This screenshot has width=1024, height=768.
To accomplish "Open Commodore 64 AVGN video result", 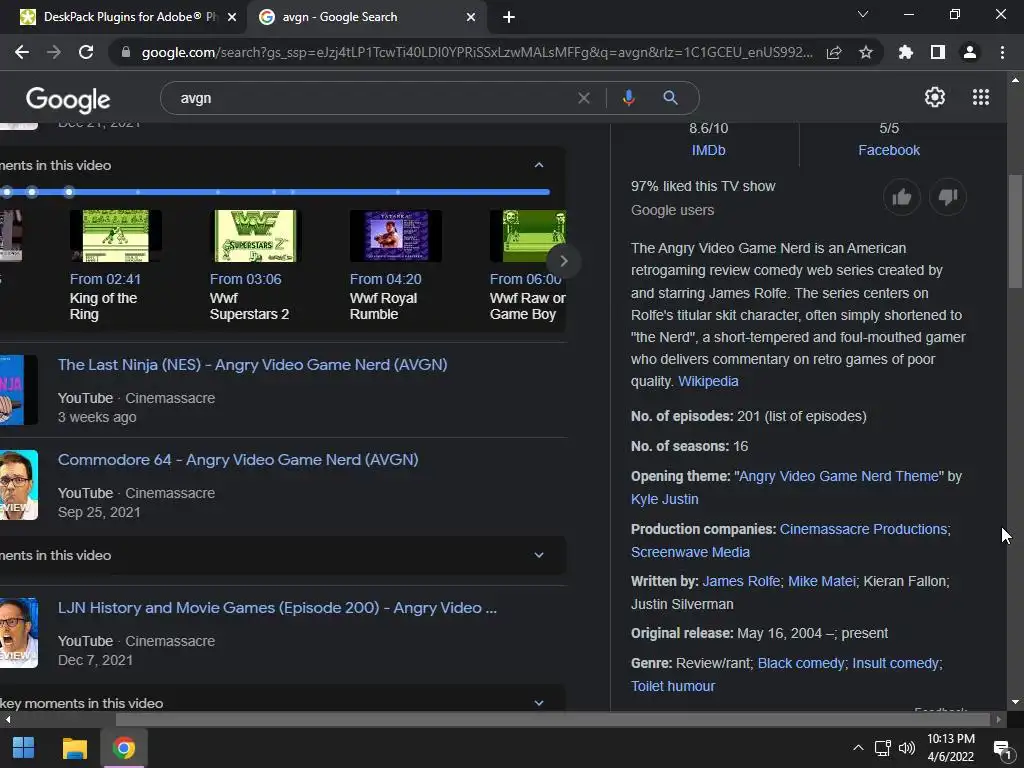I will pos(238,460).
